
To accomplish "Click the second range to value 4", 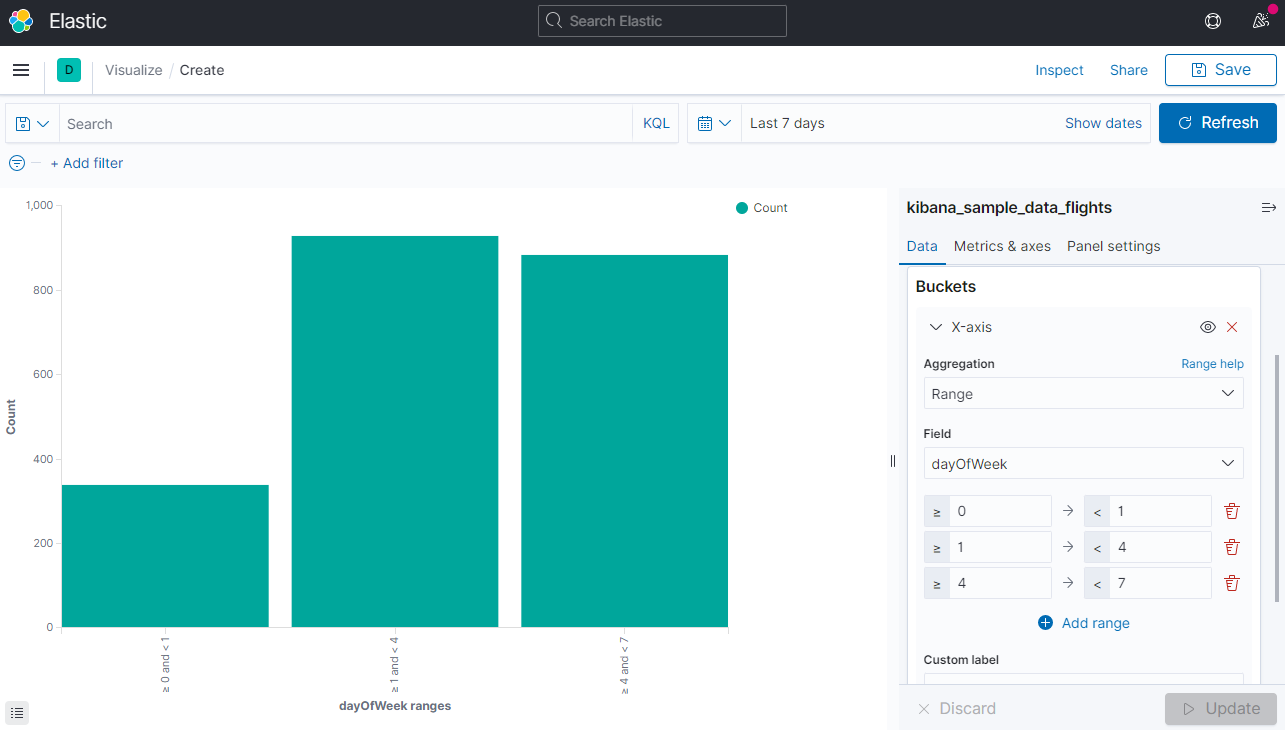I will click(1160, 547).
